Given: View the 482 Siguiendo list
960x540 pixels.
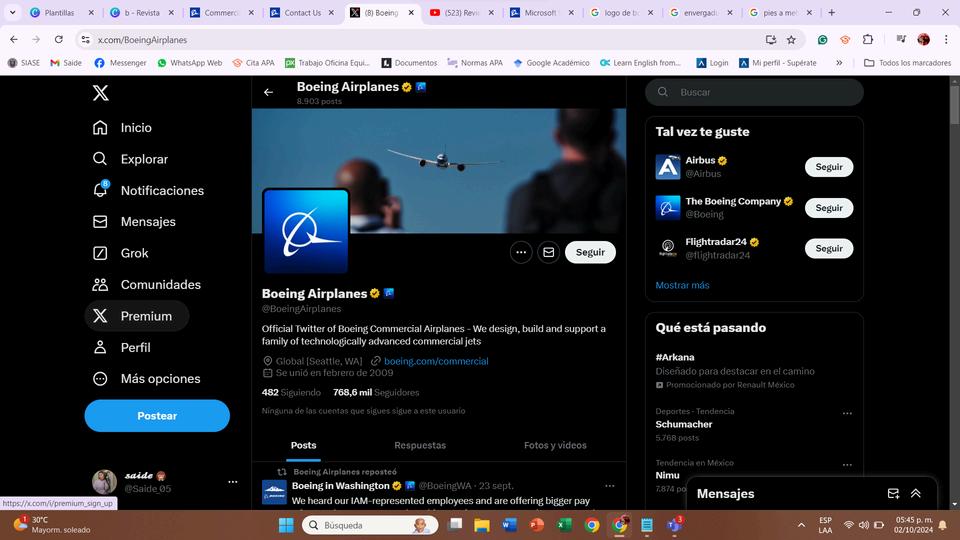Looking at the screenshot, I should coord(291,392).
